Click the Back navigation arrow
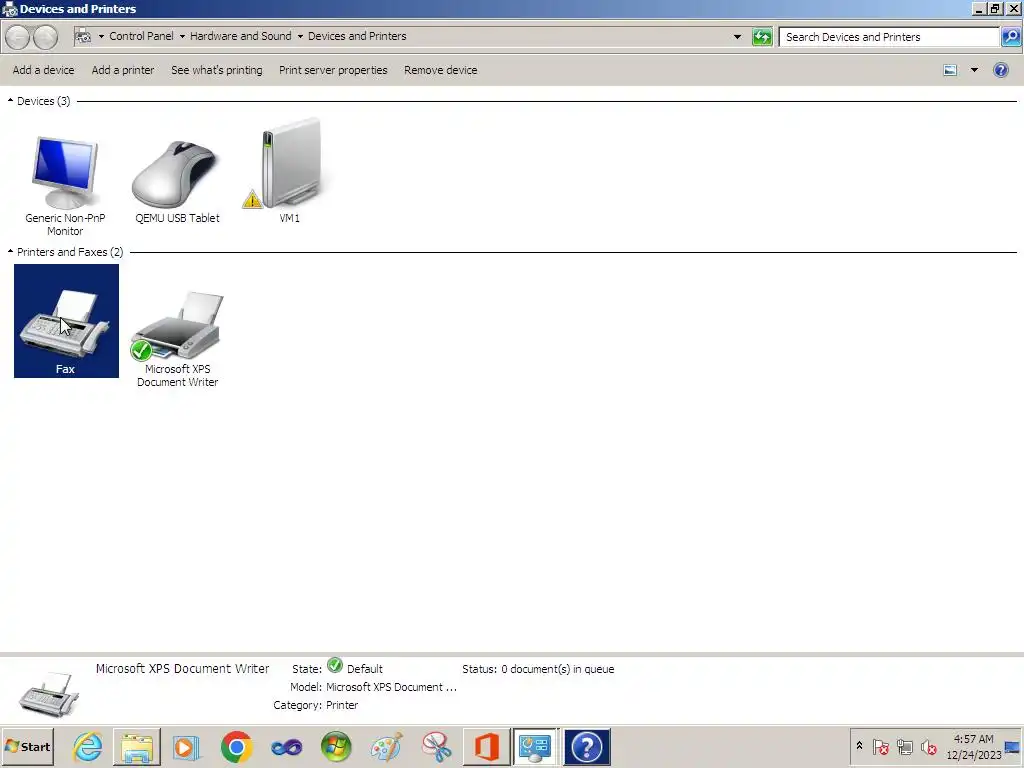 (18, 37)
